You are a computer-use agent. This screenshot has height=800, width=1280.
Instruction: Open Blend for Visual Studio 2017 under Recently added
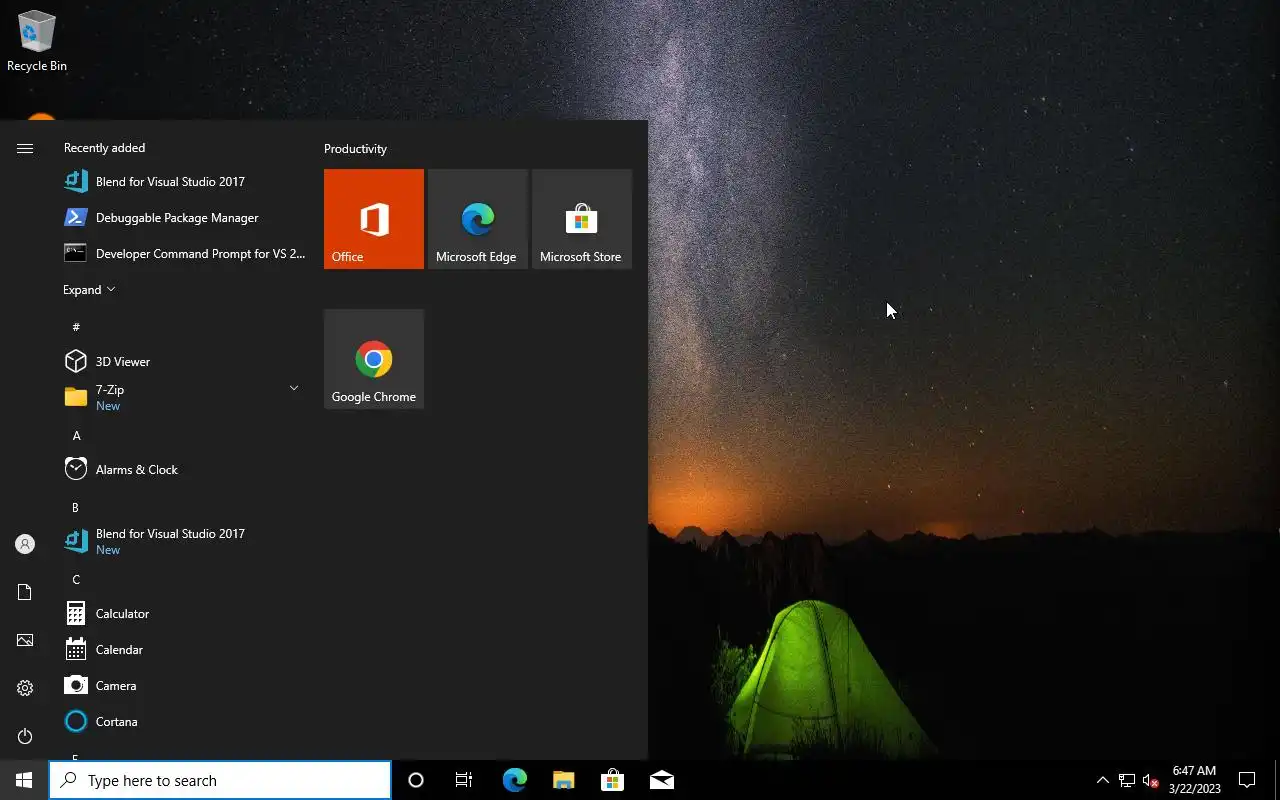click(x=184, y=181)
